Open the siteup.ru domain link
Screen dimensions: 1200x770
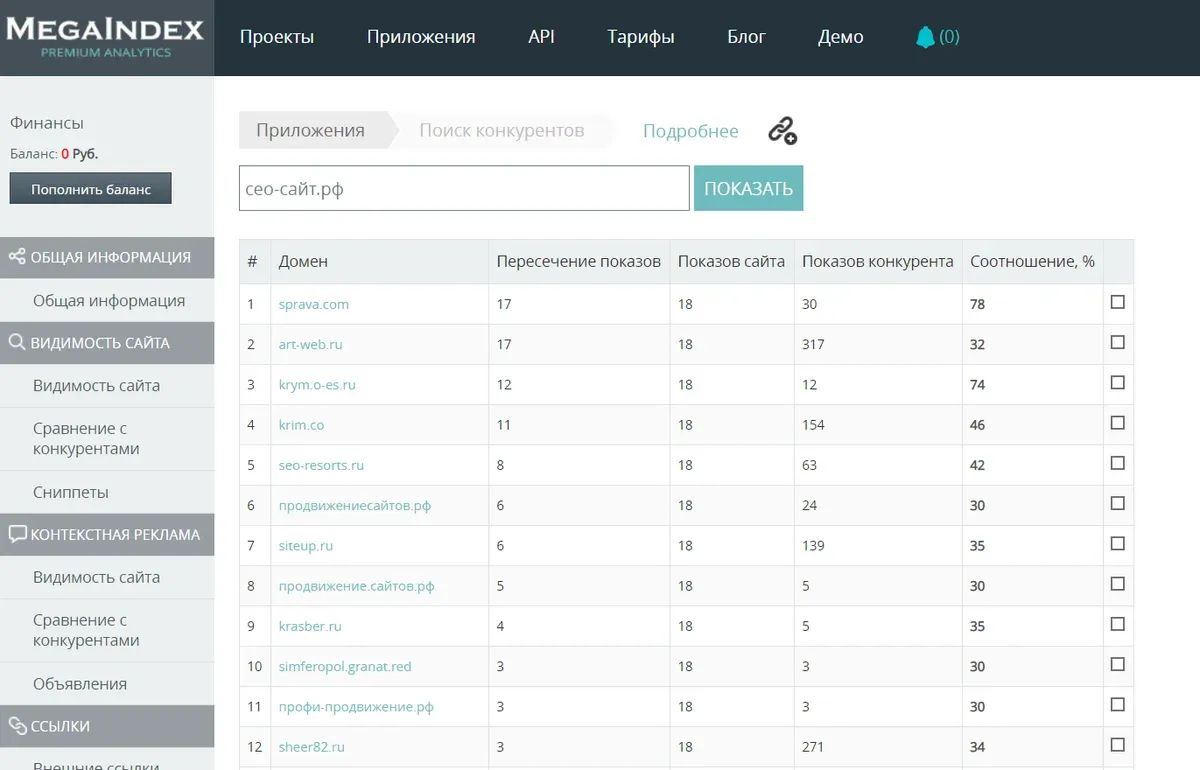coord(306,546)
